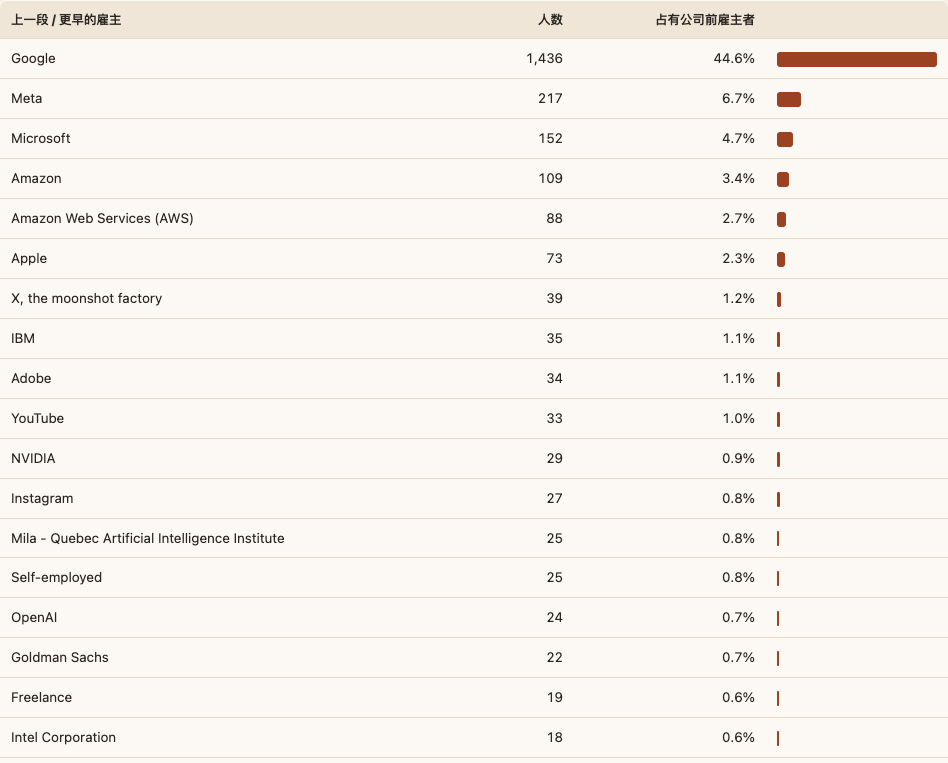
Task: Click Google's 44.6% value
Action: pyautogui.click(x=734, y=59)
